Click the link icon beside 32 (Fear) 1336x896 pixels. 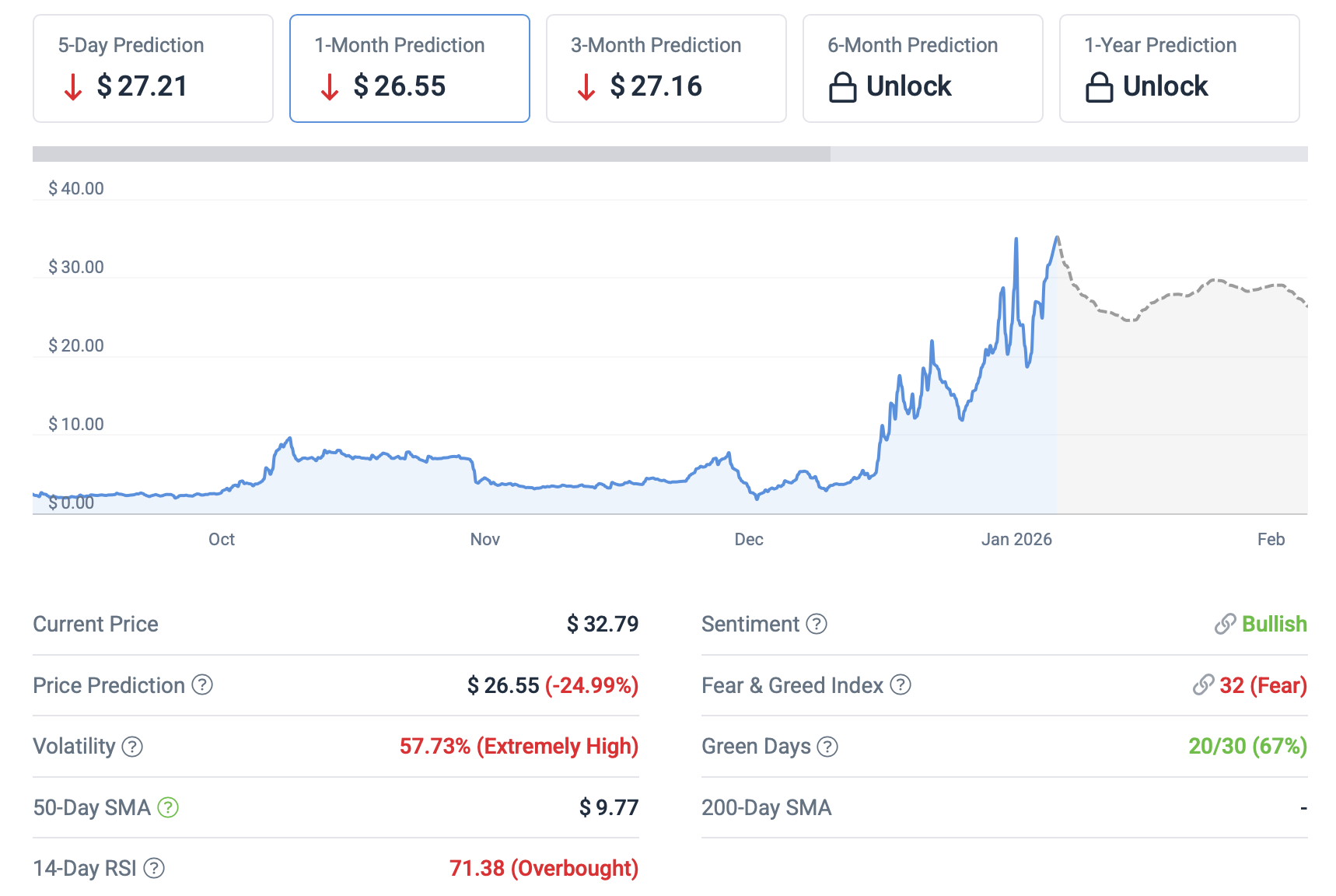click(x=1203, y=684)
